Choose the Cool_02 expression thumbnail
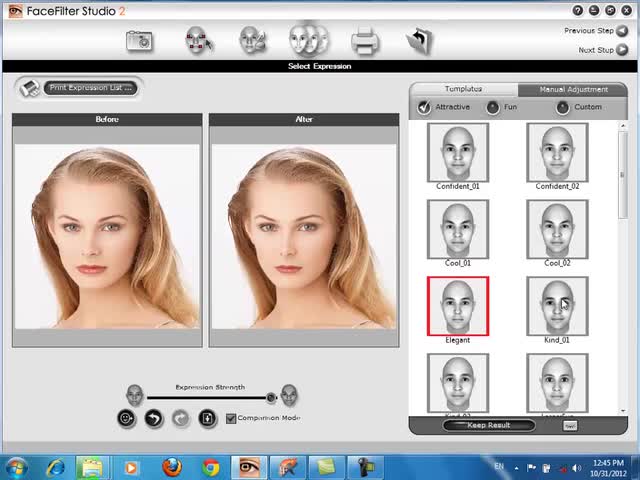This screenshot has width=640, height=480. [557, 229]
